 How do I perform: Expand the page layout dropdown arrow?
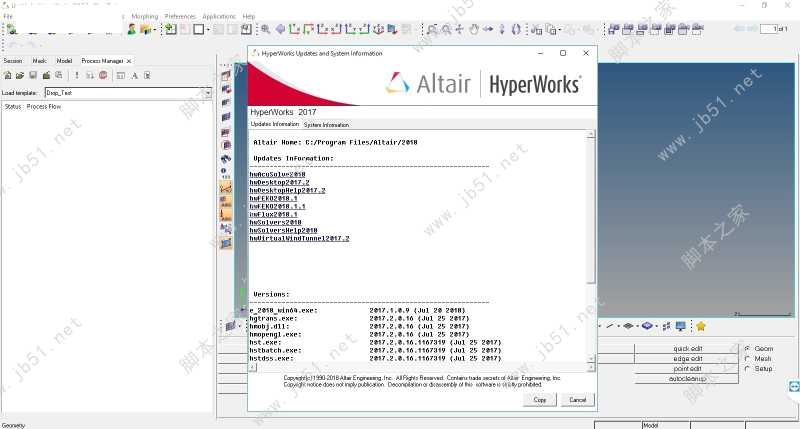pyautogui.click(x=208, y=30)
